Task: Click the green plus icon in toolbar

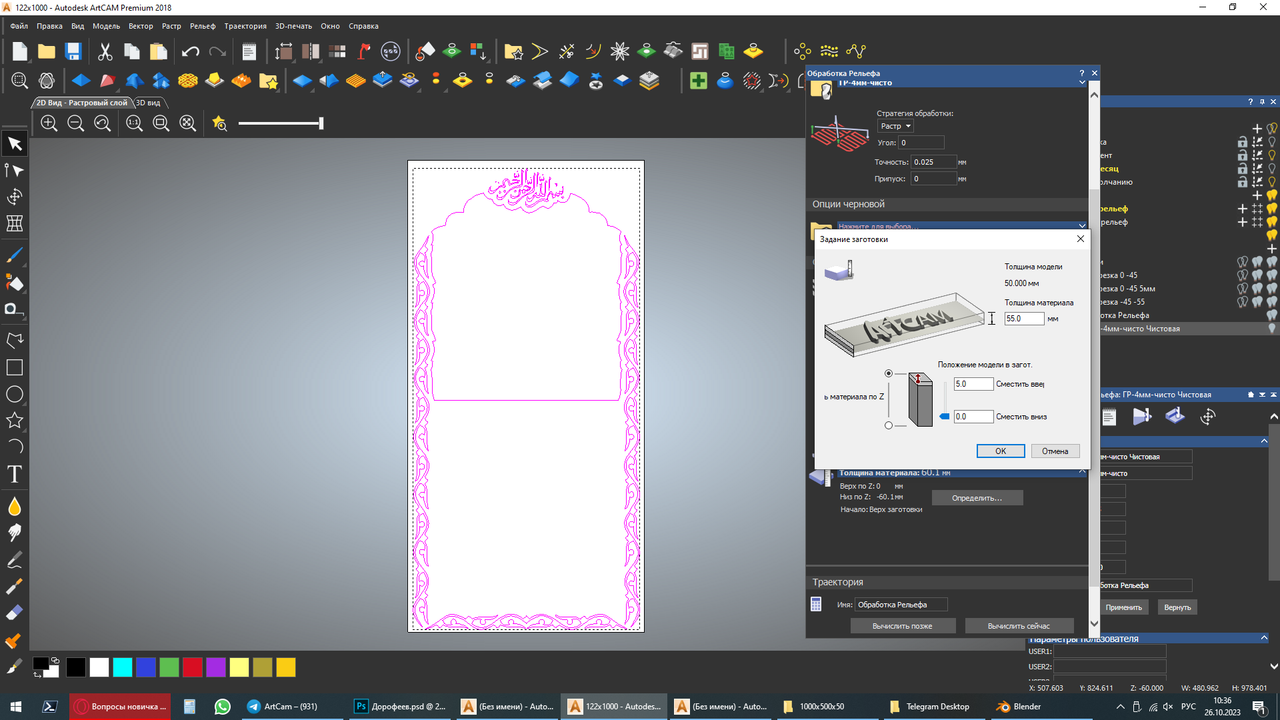Action: tap(699, 80)
